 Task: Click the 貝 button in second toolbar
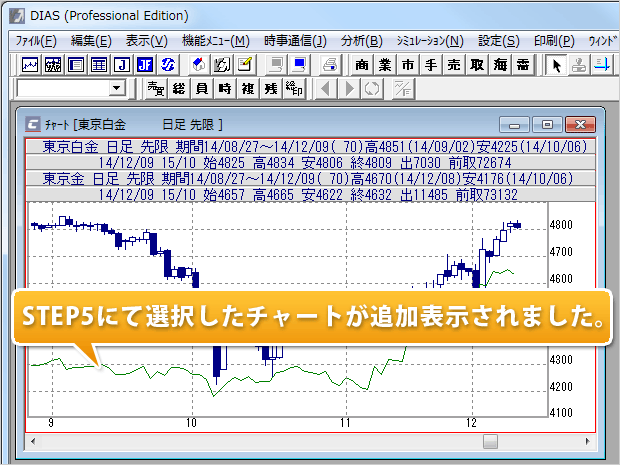(202, 89)
